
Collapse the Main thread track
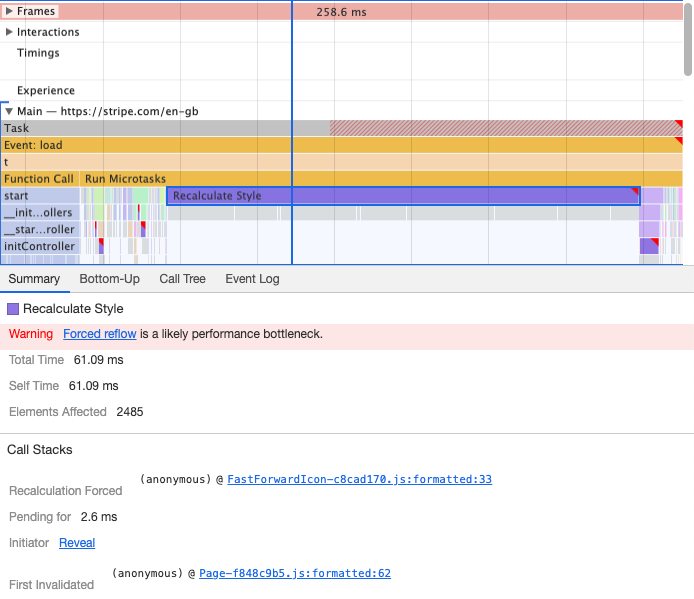click(x=9, y=111)
